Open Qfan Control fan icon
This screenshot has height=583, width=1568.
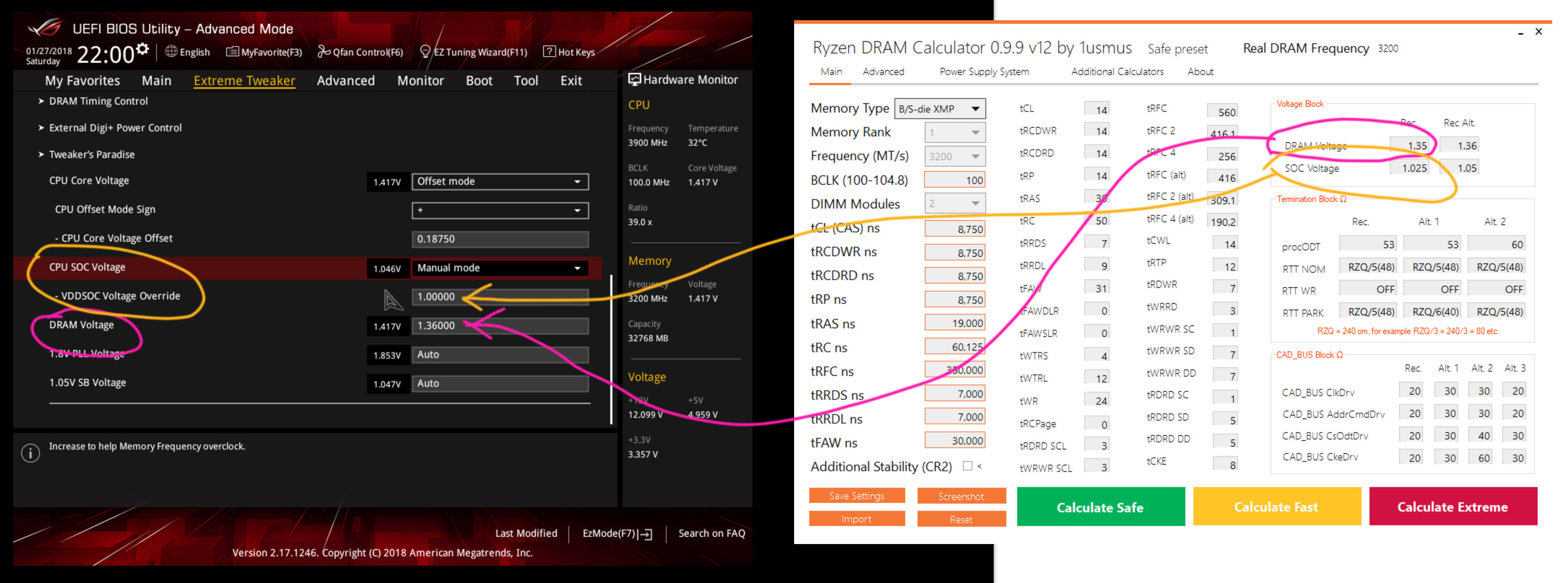pos(324,52)
